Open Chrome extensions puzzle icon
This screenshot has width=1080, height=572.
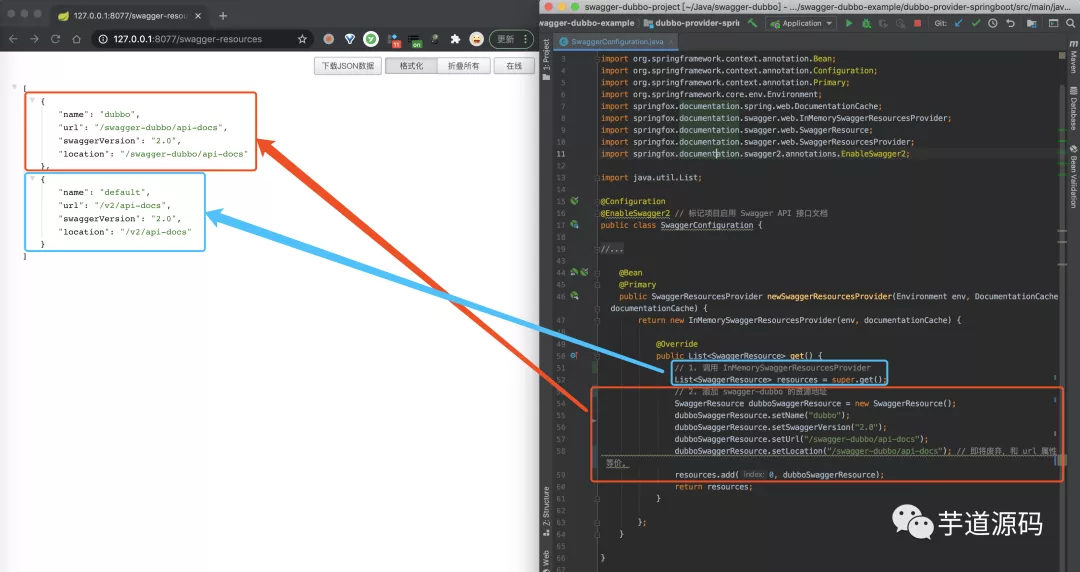tap(456, 39)
